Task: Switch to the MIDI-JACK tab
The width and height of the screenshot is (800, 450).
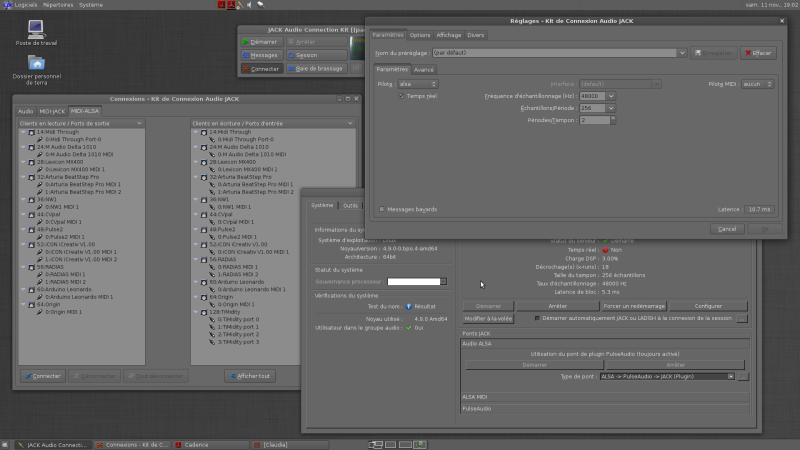Action: (52, 111)
